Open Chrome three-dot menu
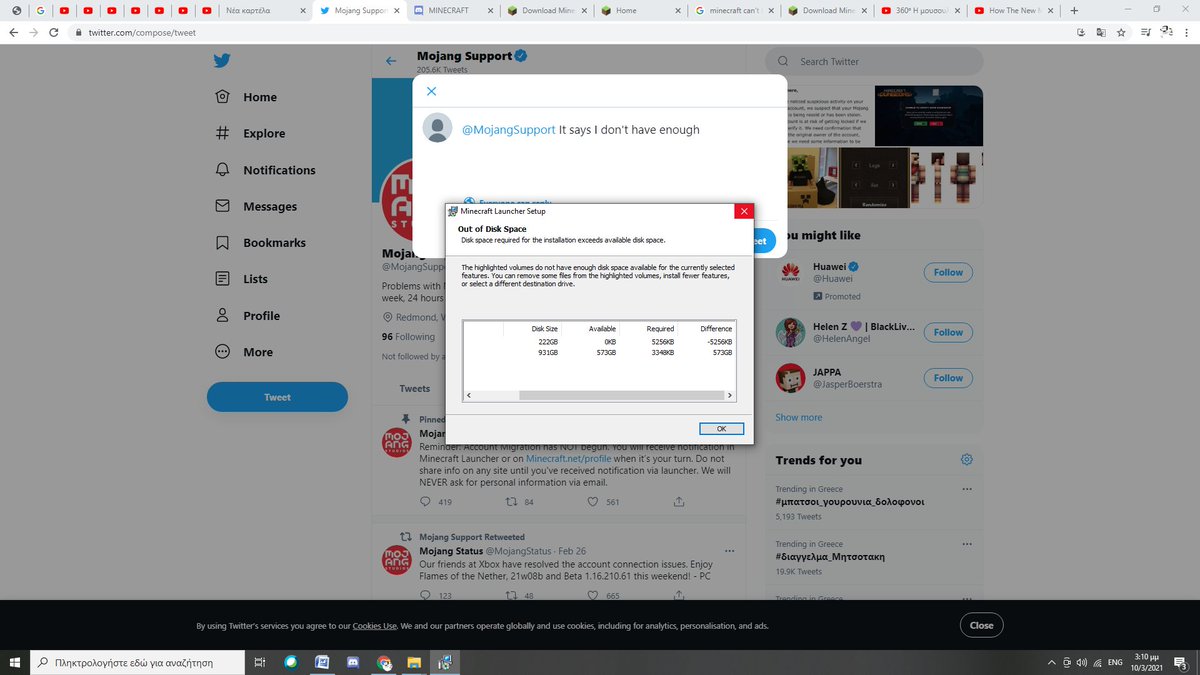Viewport: 1200px width, 675px height. point(1188,32)
